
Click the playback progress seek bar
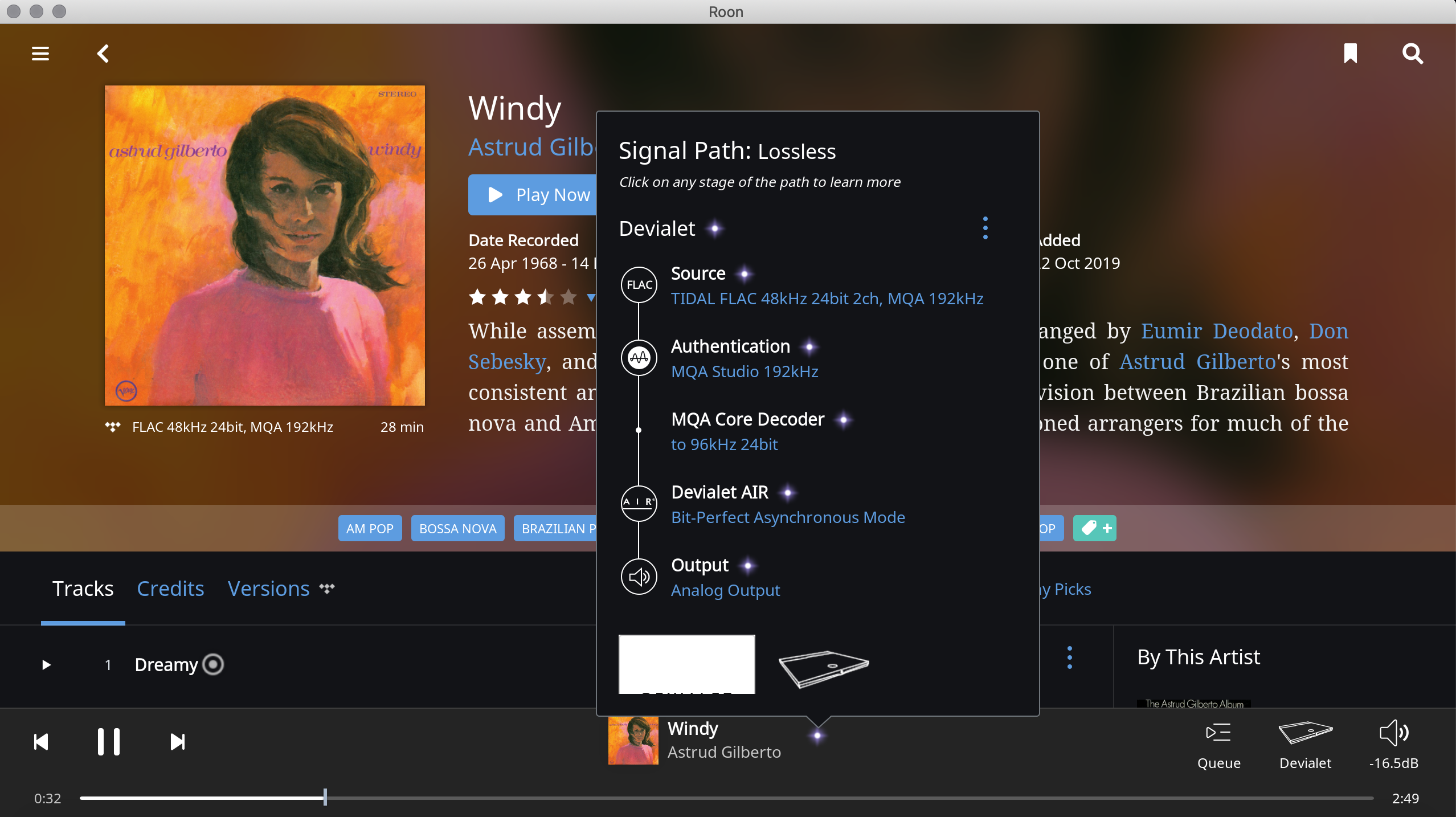point(726,798)
